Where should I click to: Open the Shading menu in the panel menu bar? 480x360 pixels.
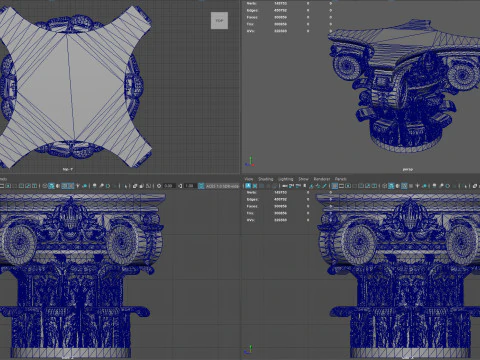[266, 179]
